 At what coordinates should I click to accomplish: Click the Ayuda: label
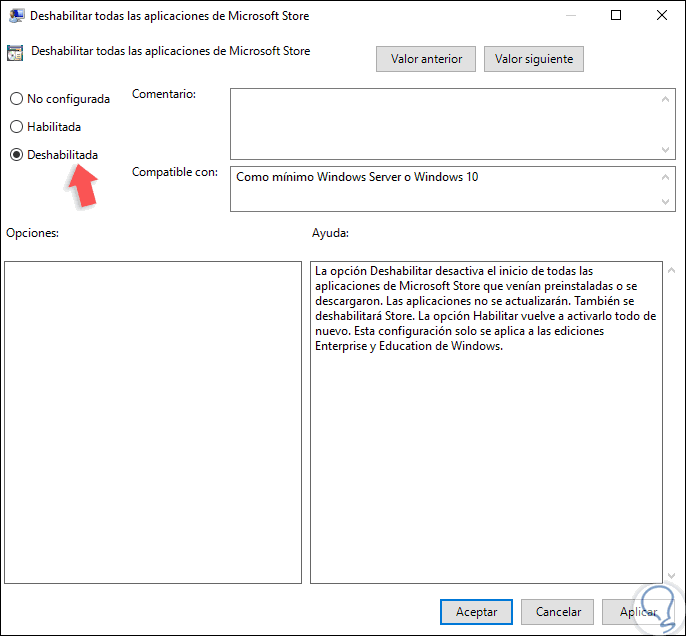tap(330, 233)
